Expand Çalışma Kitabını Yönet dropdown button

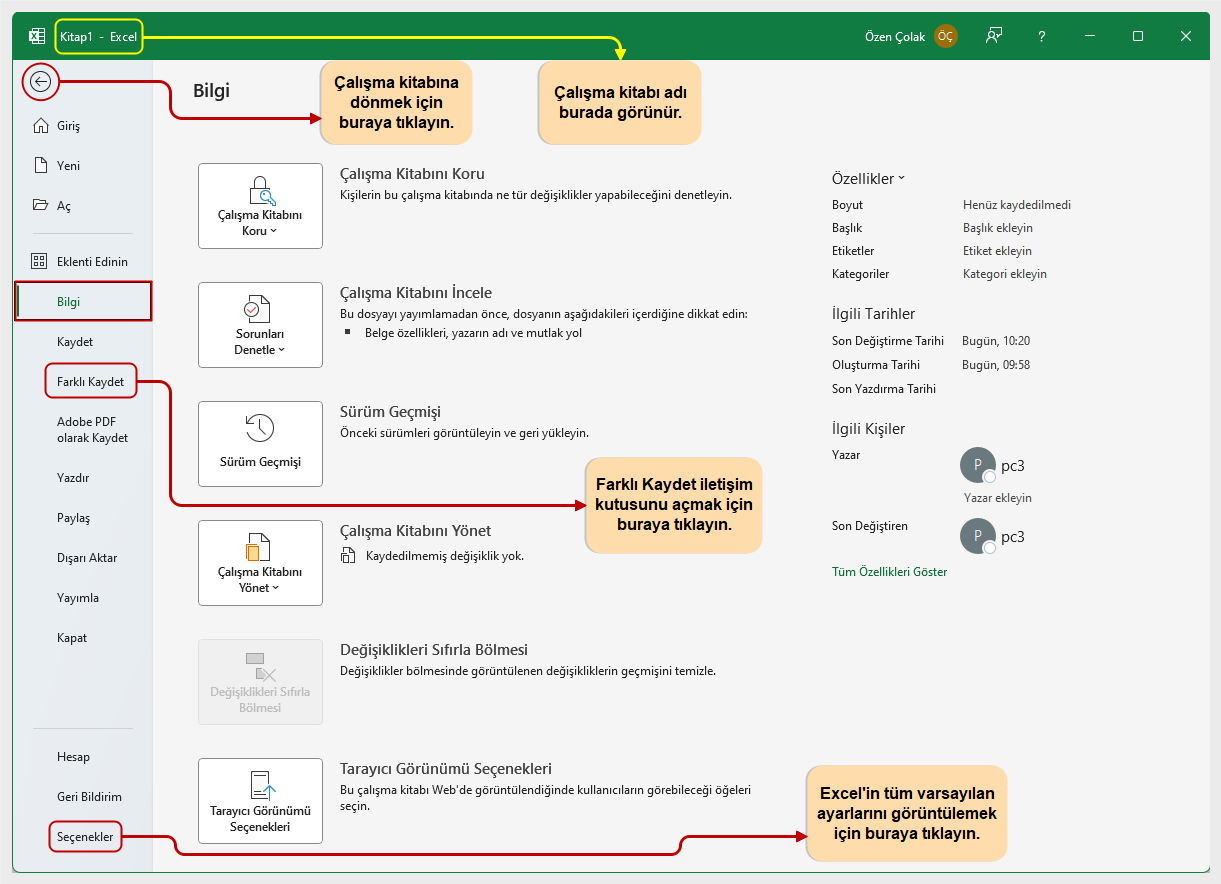coord(260,563)
